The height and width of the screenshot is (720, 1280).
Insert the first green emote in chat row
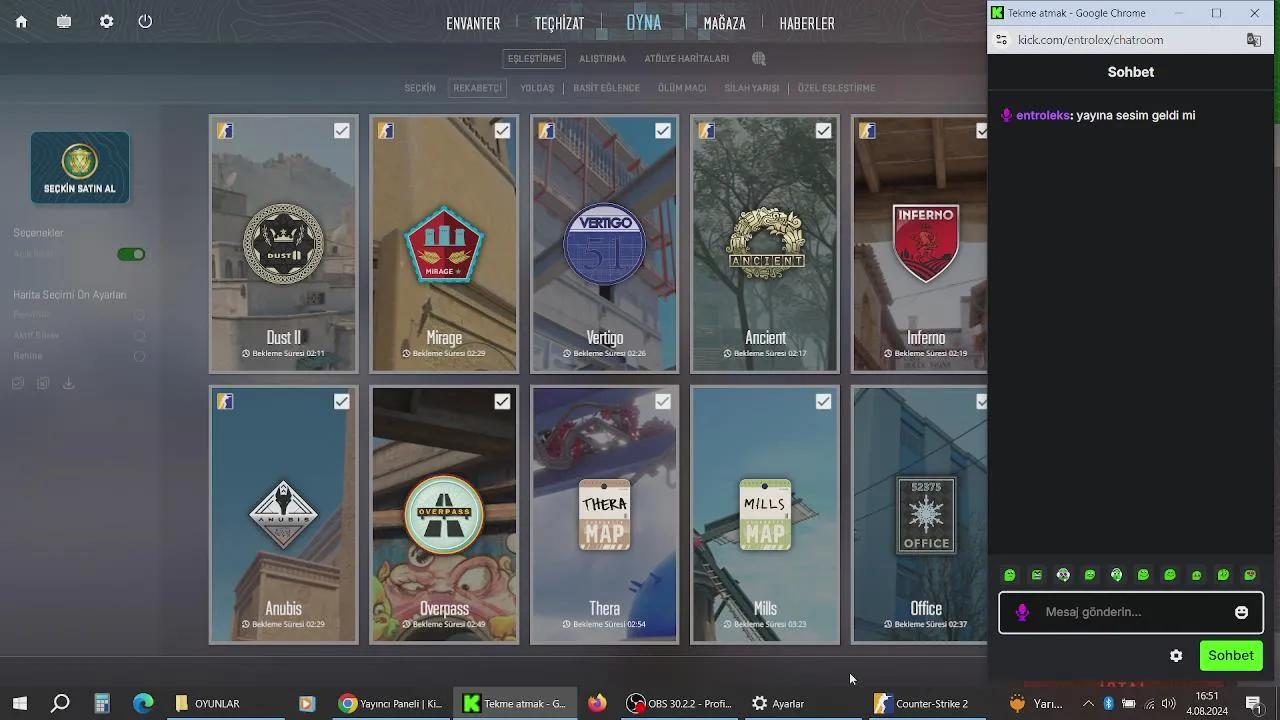click(x=1010, y=575)
